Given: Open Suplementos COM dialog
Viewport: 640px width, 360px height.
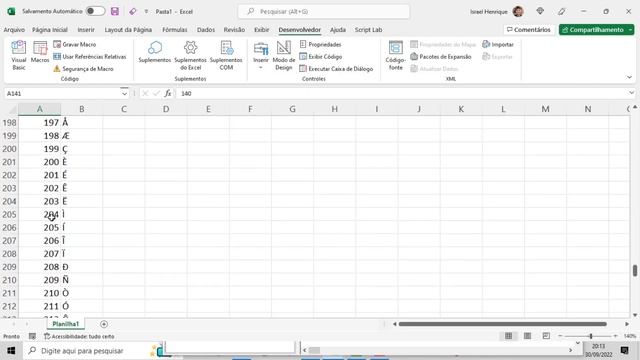Looking at the screenshot, I should 226,56.
